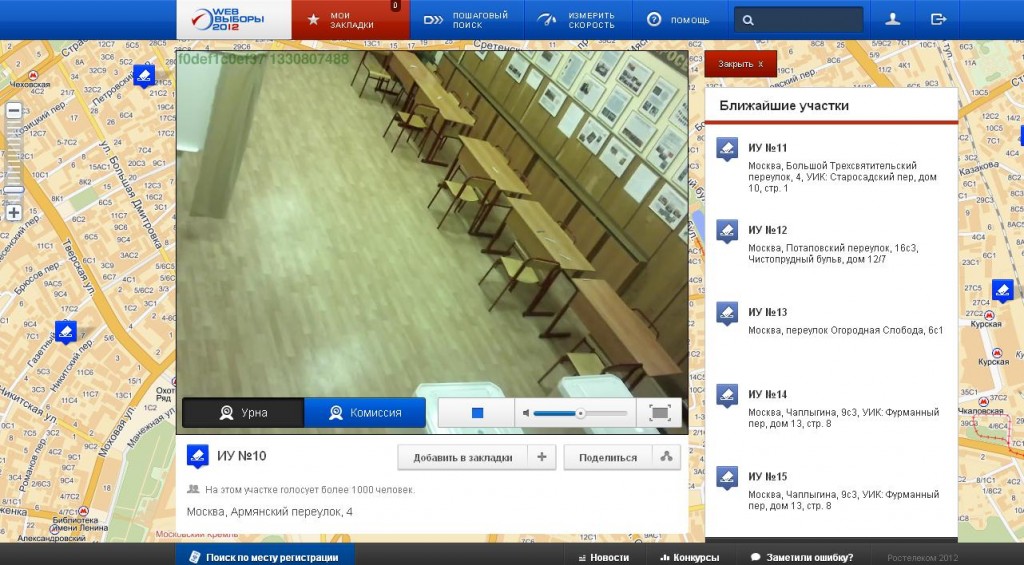Zoom out the map with minus button
Image resolution: width=1024 pixels, height=565 pixels.
pyautogui.click(x=14, y=111)
